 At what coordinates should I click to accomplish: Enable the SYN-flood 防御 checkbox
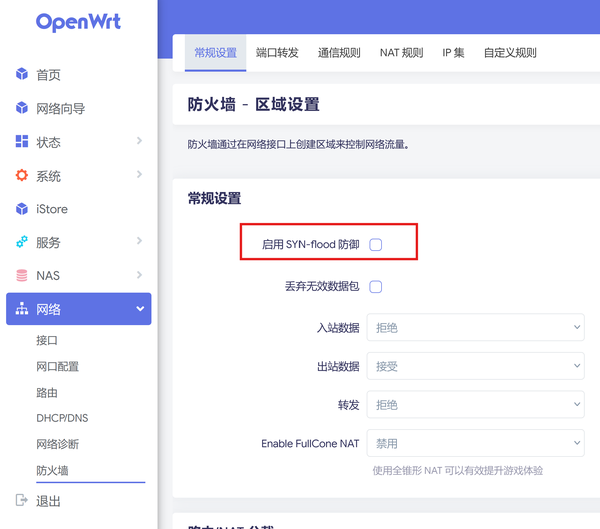coord(375,245)
